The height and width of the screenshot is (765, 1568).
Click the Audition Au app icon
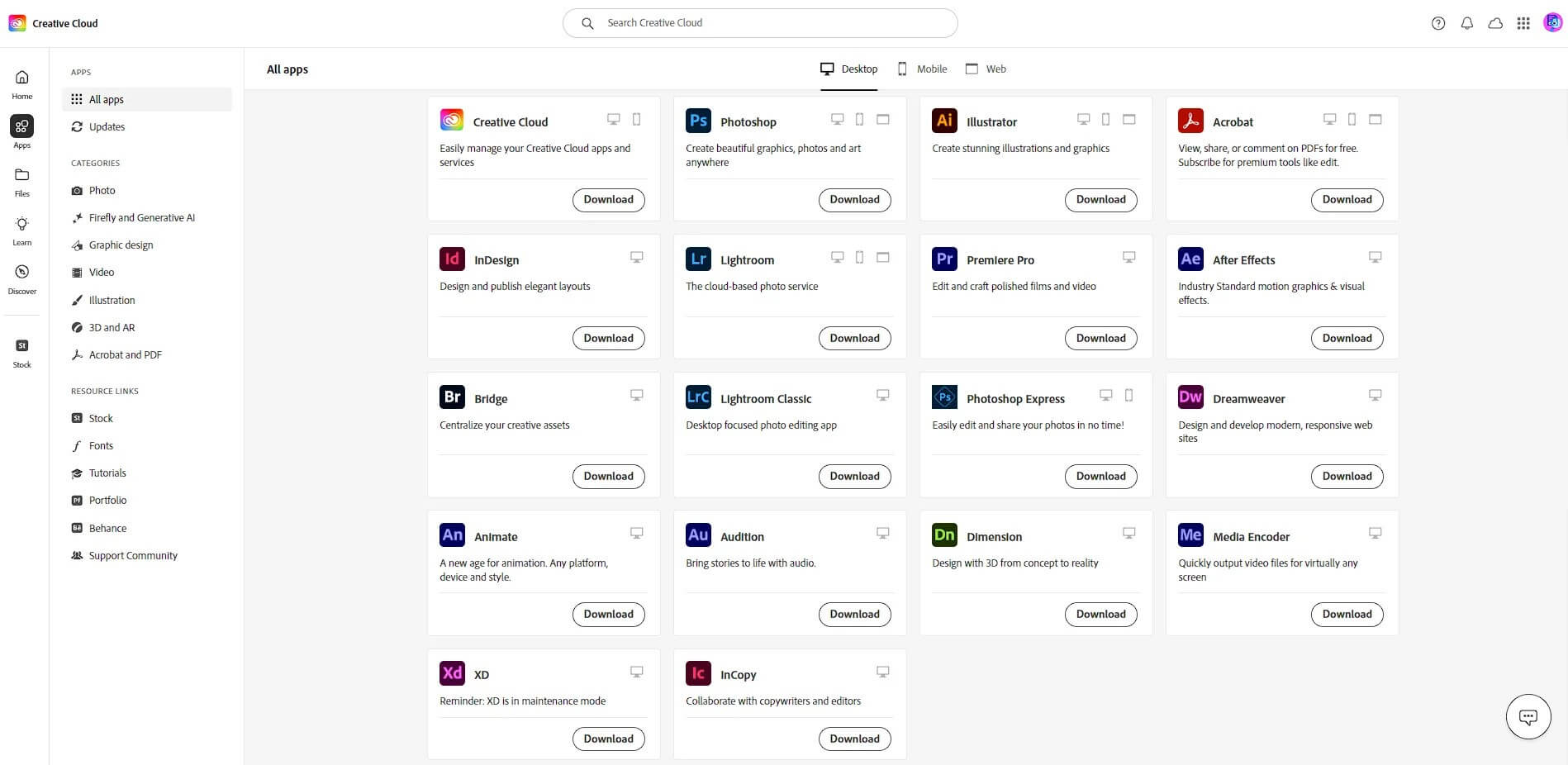click(698, 535)
